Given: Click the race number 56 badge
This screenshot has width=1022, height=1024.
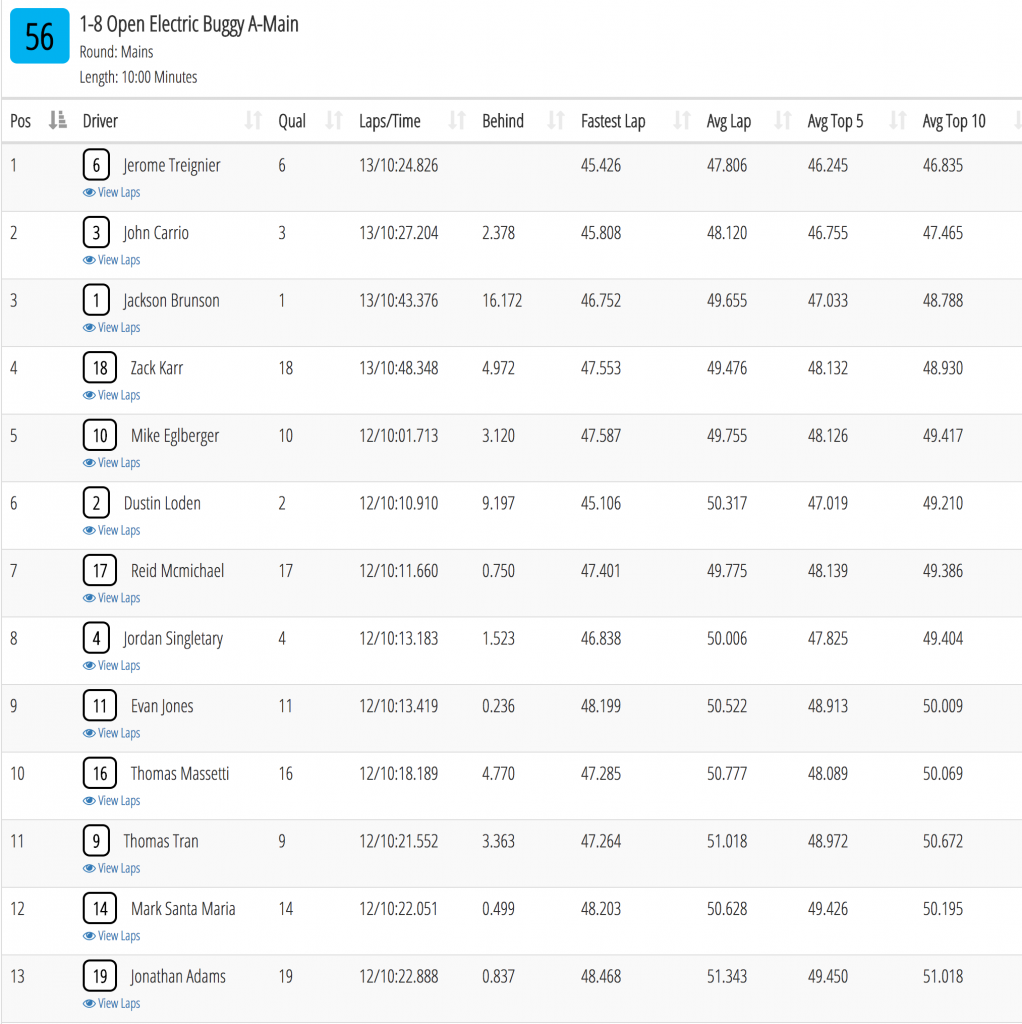Looking at the screenshot, I should pos(39,36).
